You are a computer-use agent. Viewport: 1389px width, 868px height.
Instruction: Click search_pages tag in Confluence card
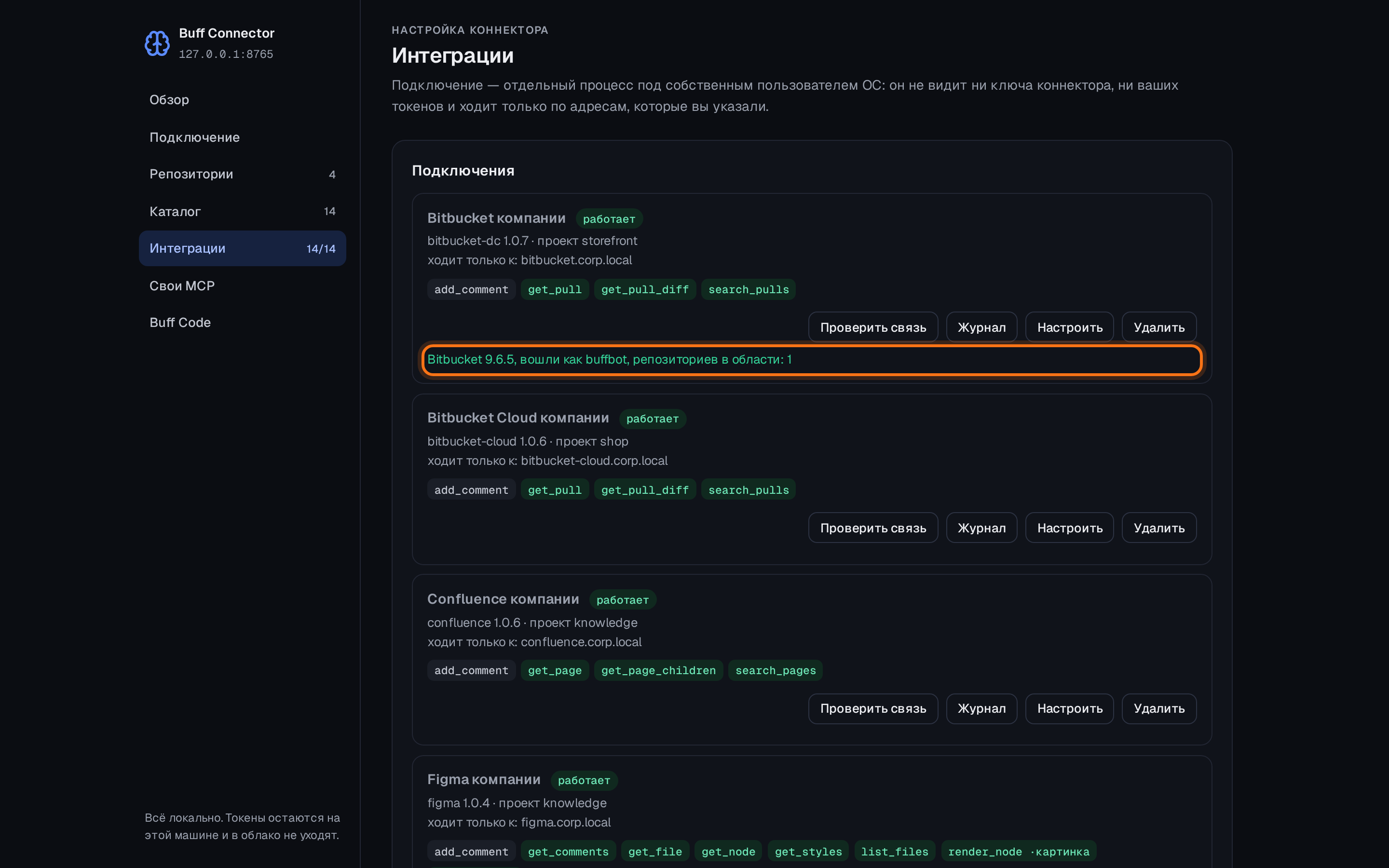coord(776,670)
